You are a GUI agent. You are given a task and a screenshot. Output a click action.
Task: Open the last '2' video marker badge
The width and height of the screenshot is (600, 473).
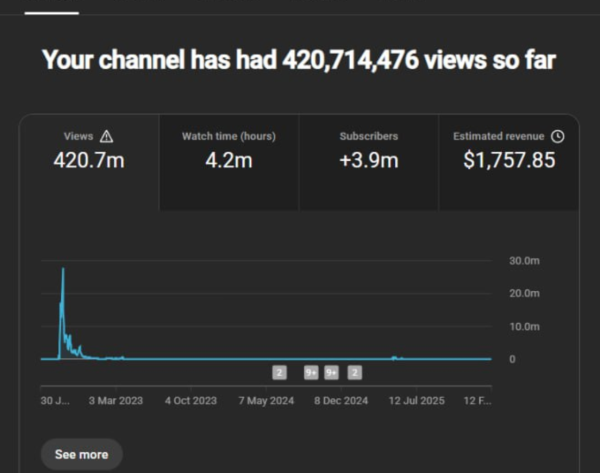[x=354, y=373]
